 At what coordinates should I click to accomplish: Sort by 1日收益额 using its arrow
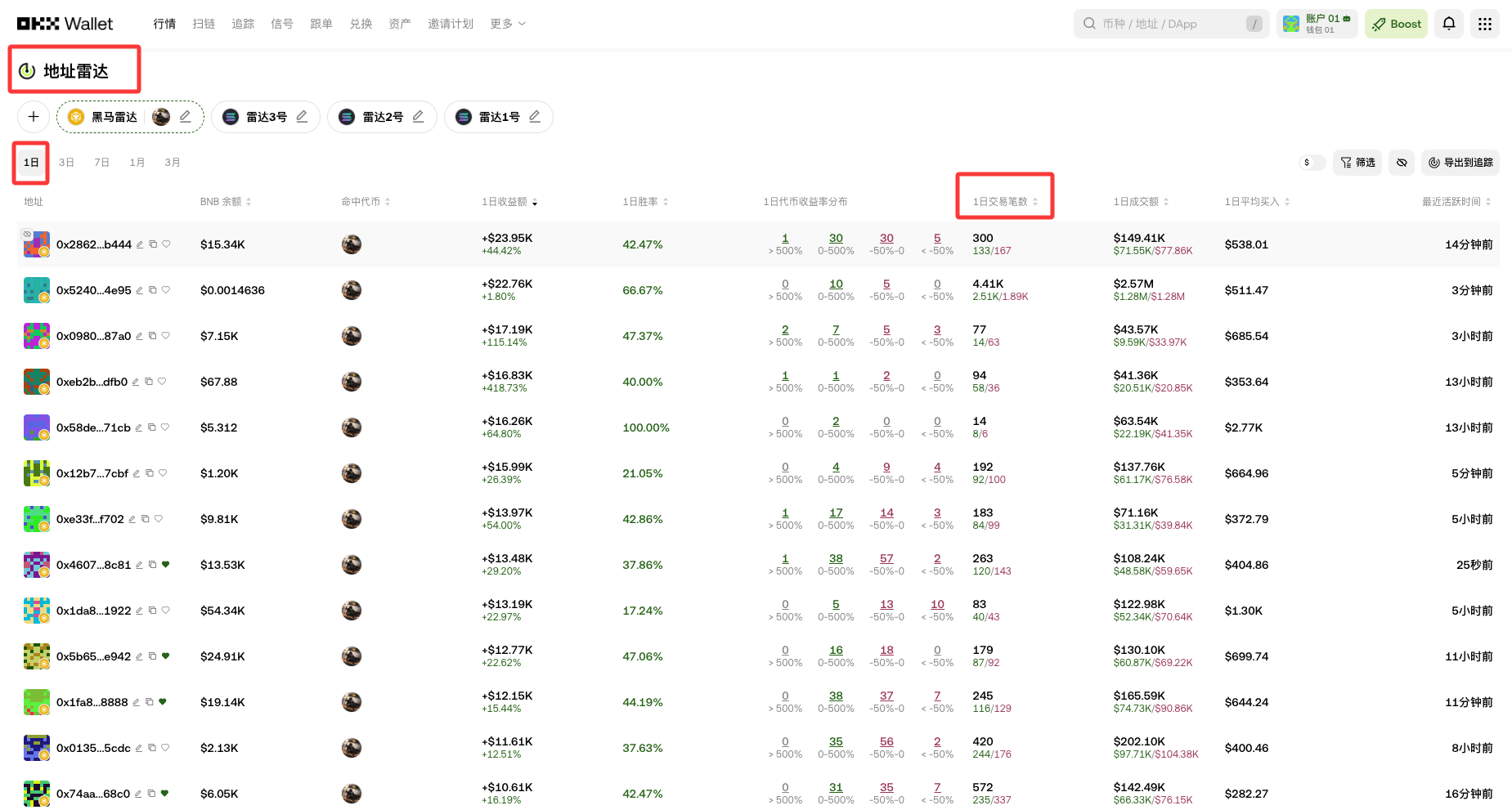coord(536,202)
